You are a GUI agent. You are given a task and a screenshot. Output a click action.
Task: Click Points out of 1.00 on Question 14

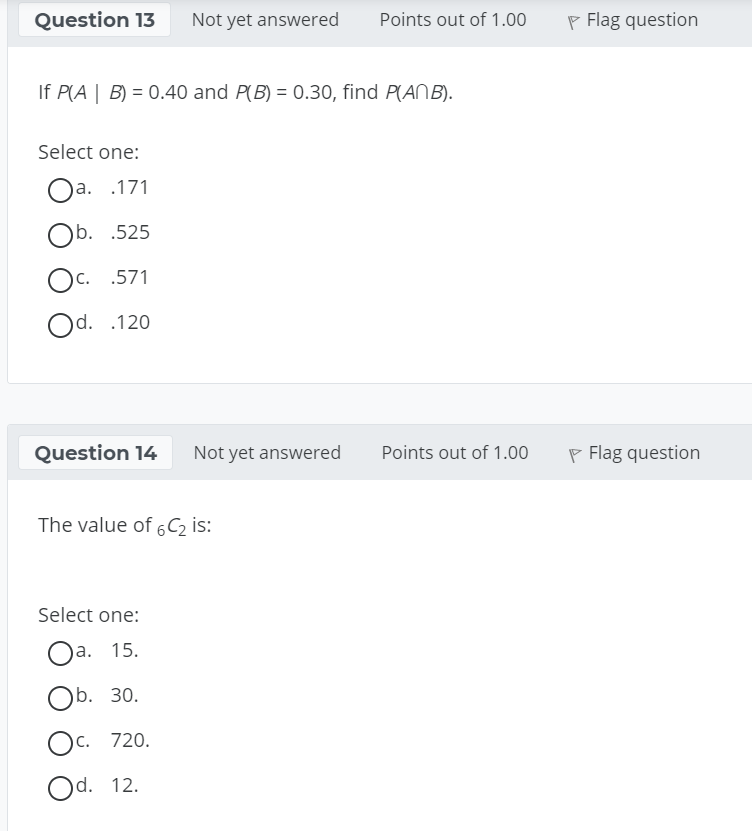pos(454,452)
